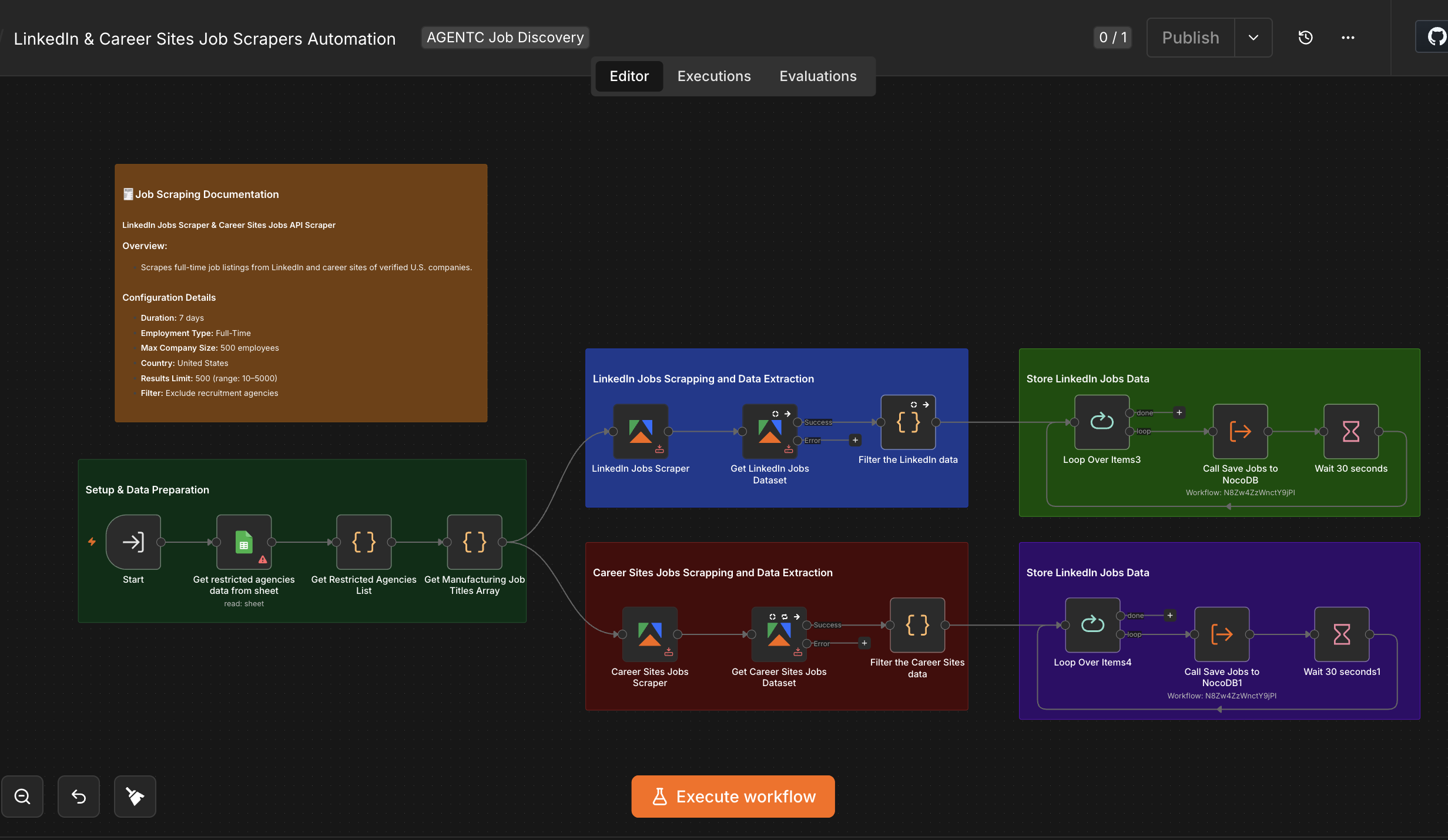This screenshot has width=1448, height=840.
Task: Click the 'read: sheet' subtitle label
Action: [x=244, y=604]
